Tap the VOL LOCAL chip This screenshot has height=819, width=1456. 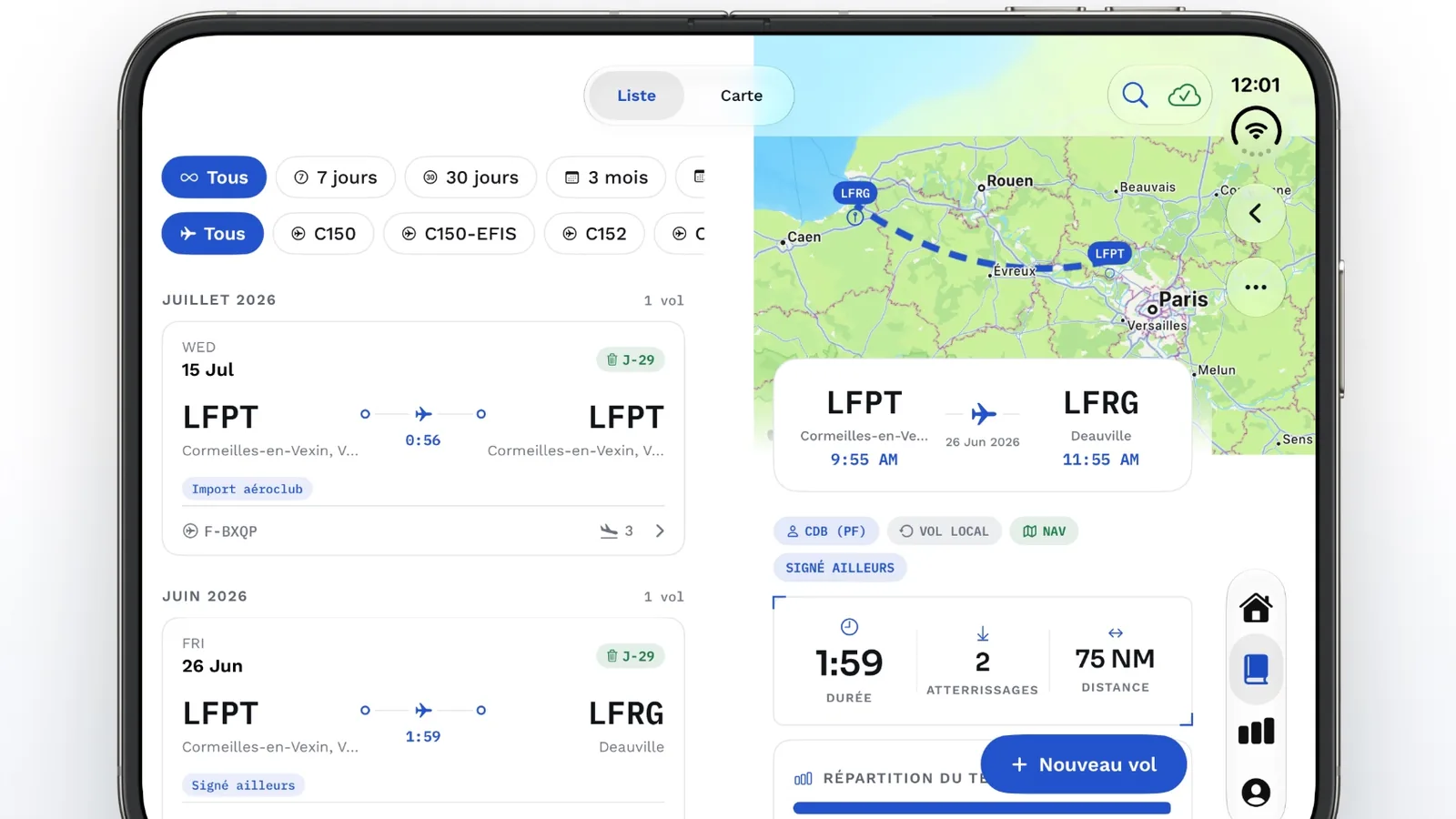click(x=945, y=531)
